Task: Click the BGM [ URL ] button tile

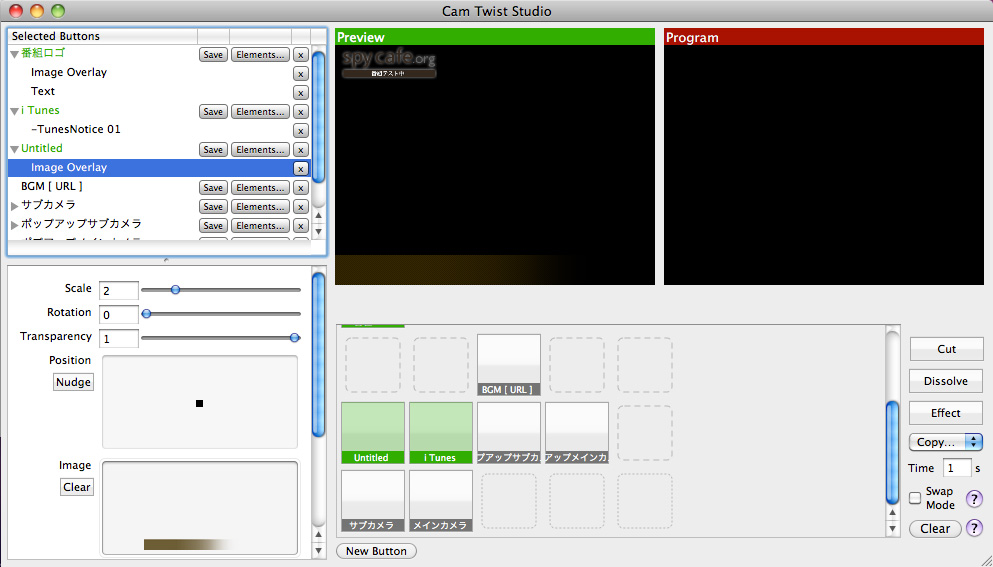Action: coord(508,365)
